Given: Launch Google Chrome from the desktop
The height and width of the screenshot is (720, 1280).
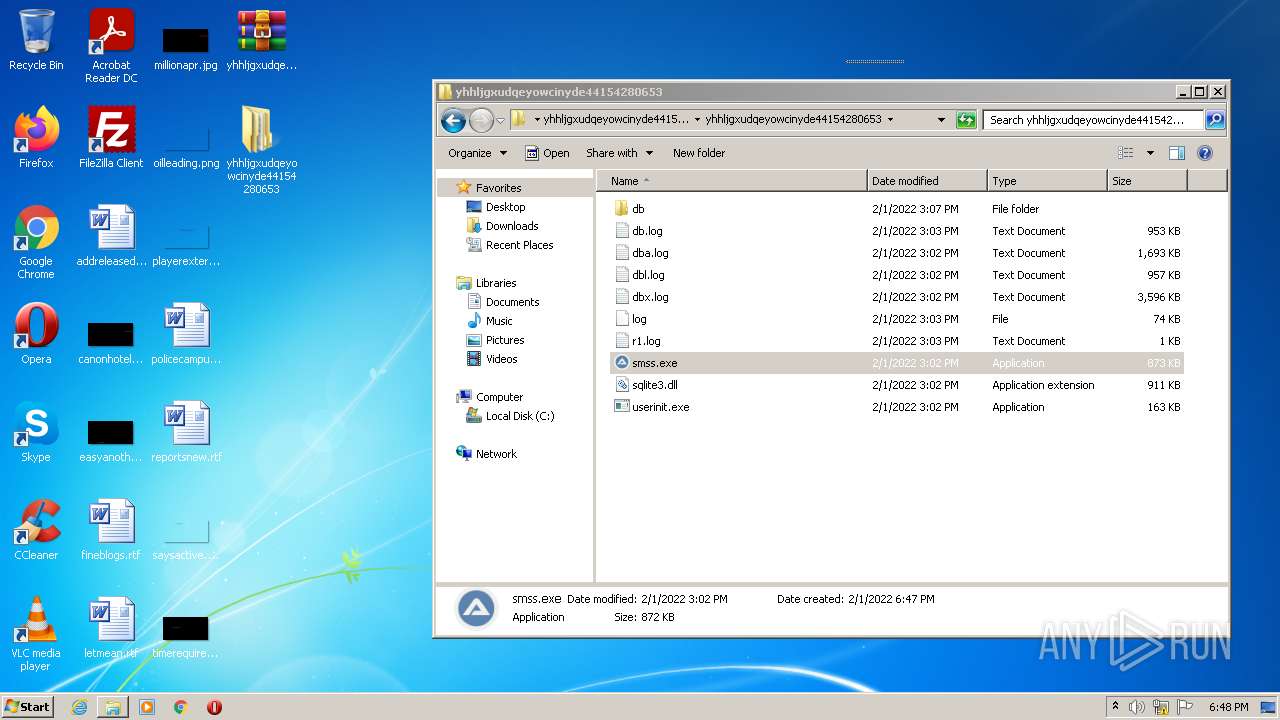Looking at the screenshot, I should click(36, 241).
